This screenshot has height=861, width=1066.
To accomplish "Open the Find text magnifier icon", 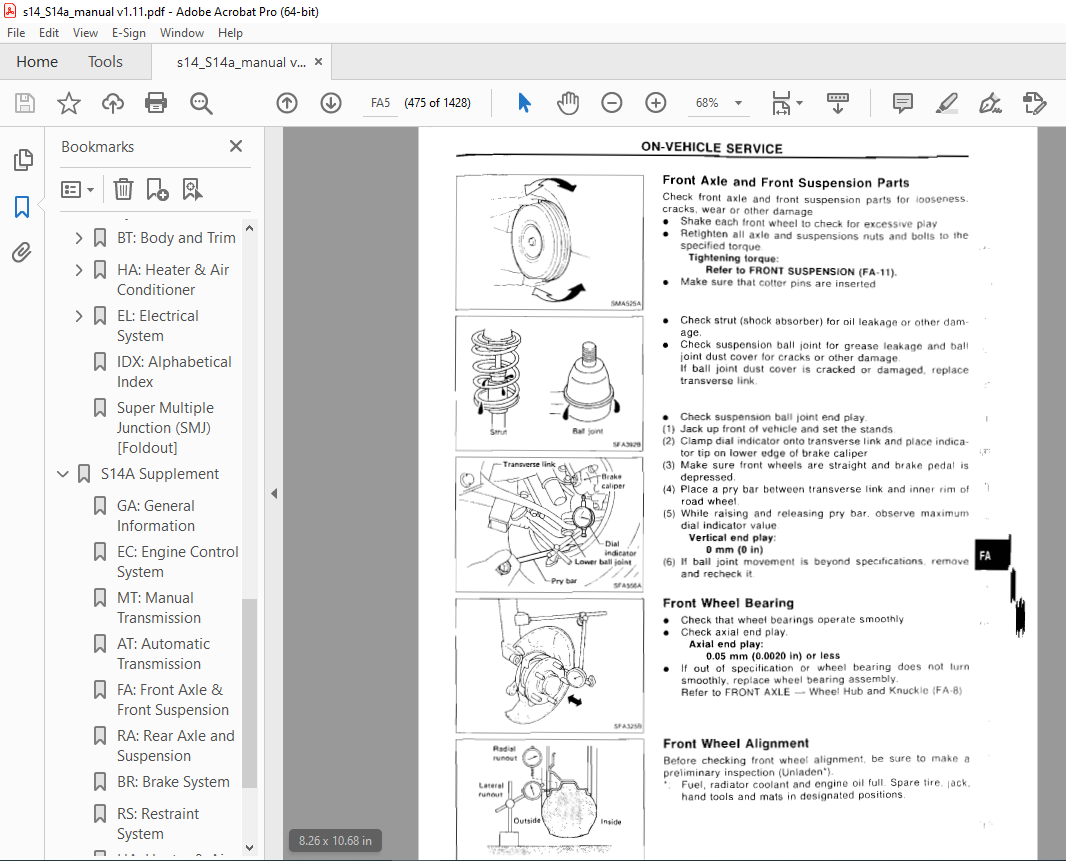I will [x=201, y=103].
